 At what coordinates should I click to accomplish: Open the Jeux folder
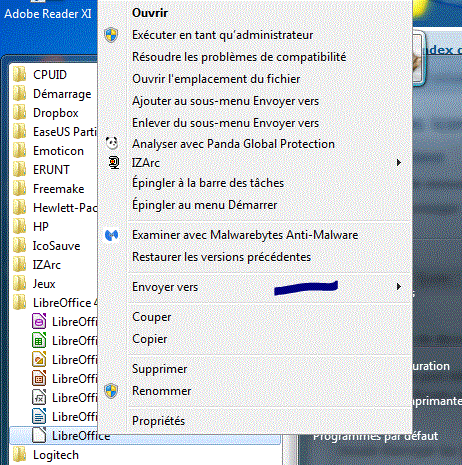pyautogui.click(x=44, y=284)
